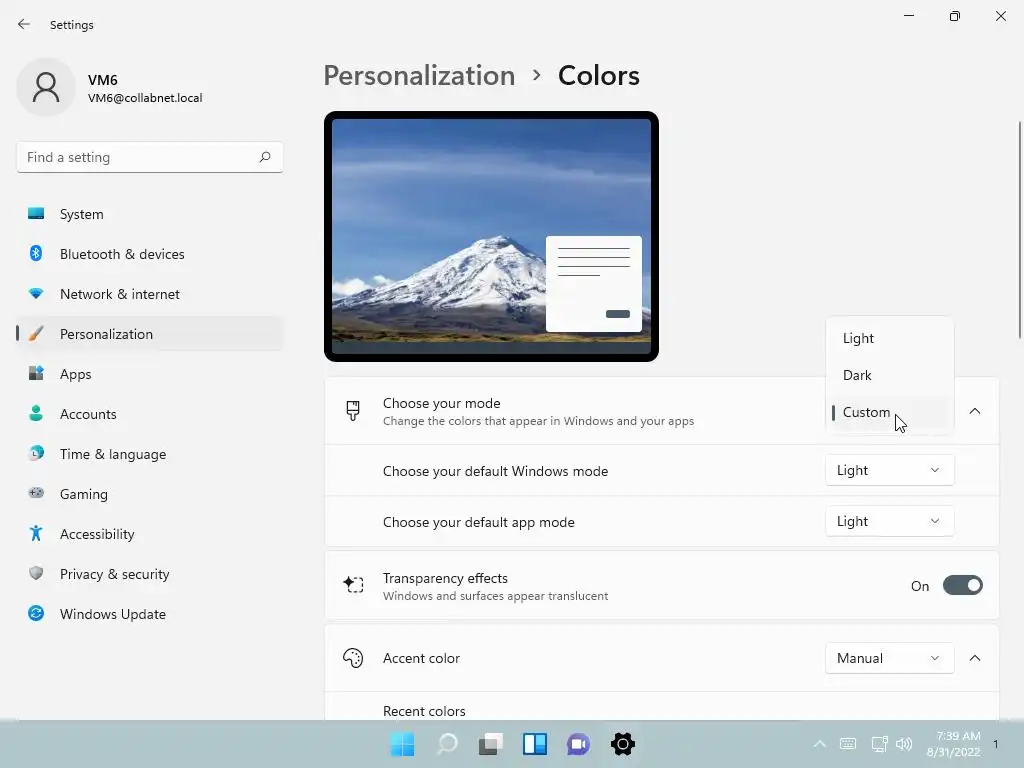
Task: Turn off the Transparency effects toggle
Action: (963, 585)
